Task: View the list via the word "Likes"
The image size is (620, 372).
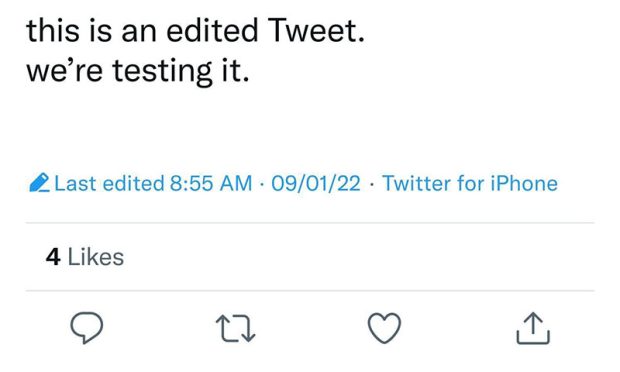Action: (96, 257)
